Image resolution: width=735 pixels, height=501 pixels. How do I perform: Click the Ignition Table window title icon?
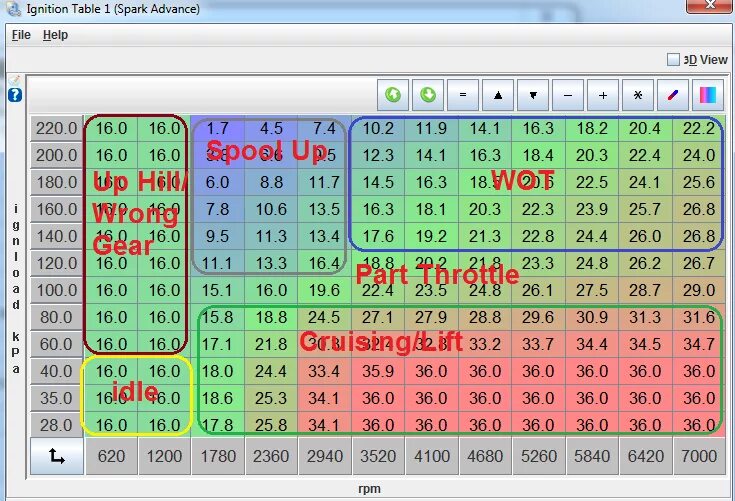15,8
